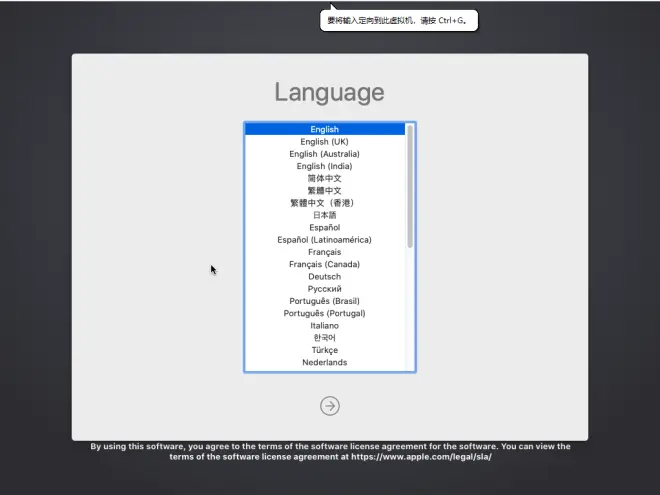Viewport: 660px width, 495px height.
Task: Choose 繁體中文 in the language list
Action: (324, 190)
